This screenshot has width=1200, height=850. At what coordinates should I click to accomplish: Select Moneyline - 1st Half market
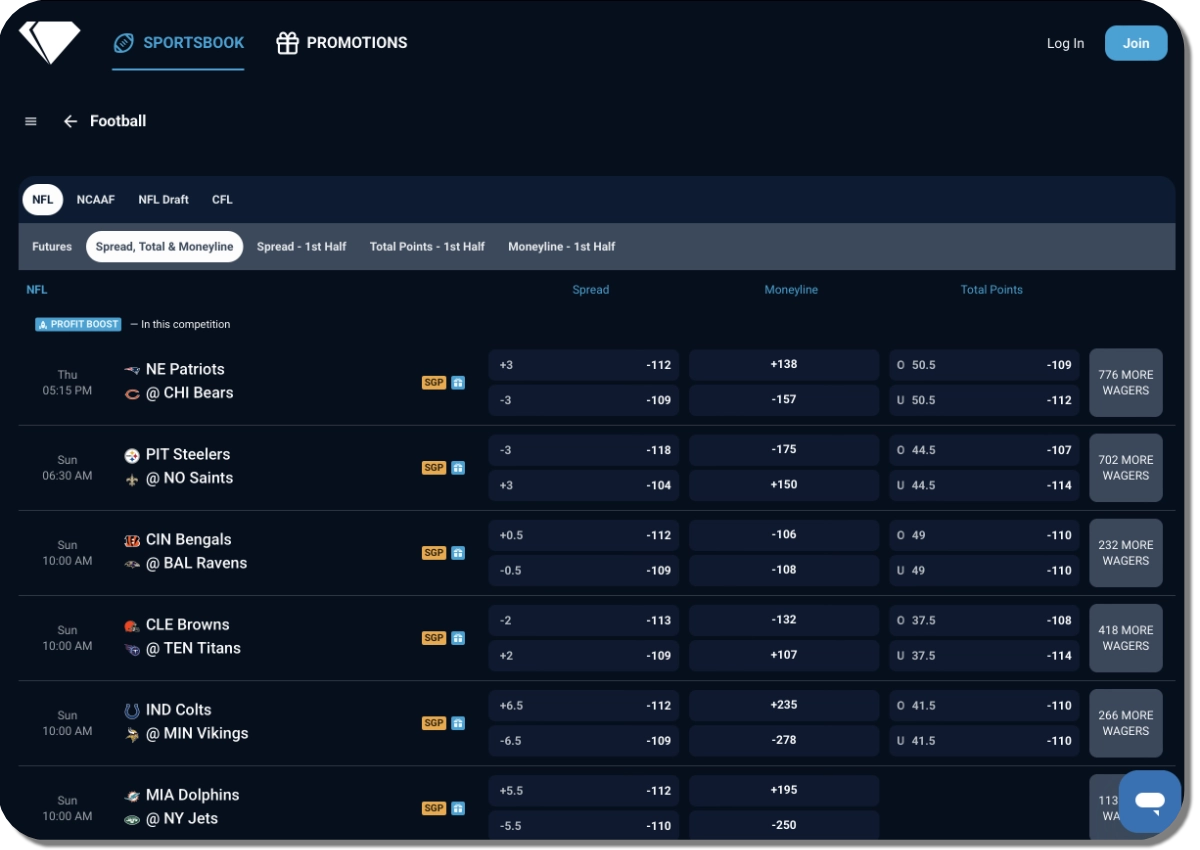click(562, 247)
